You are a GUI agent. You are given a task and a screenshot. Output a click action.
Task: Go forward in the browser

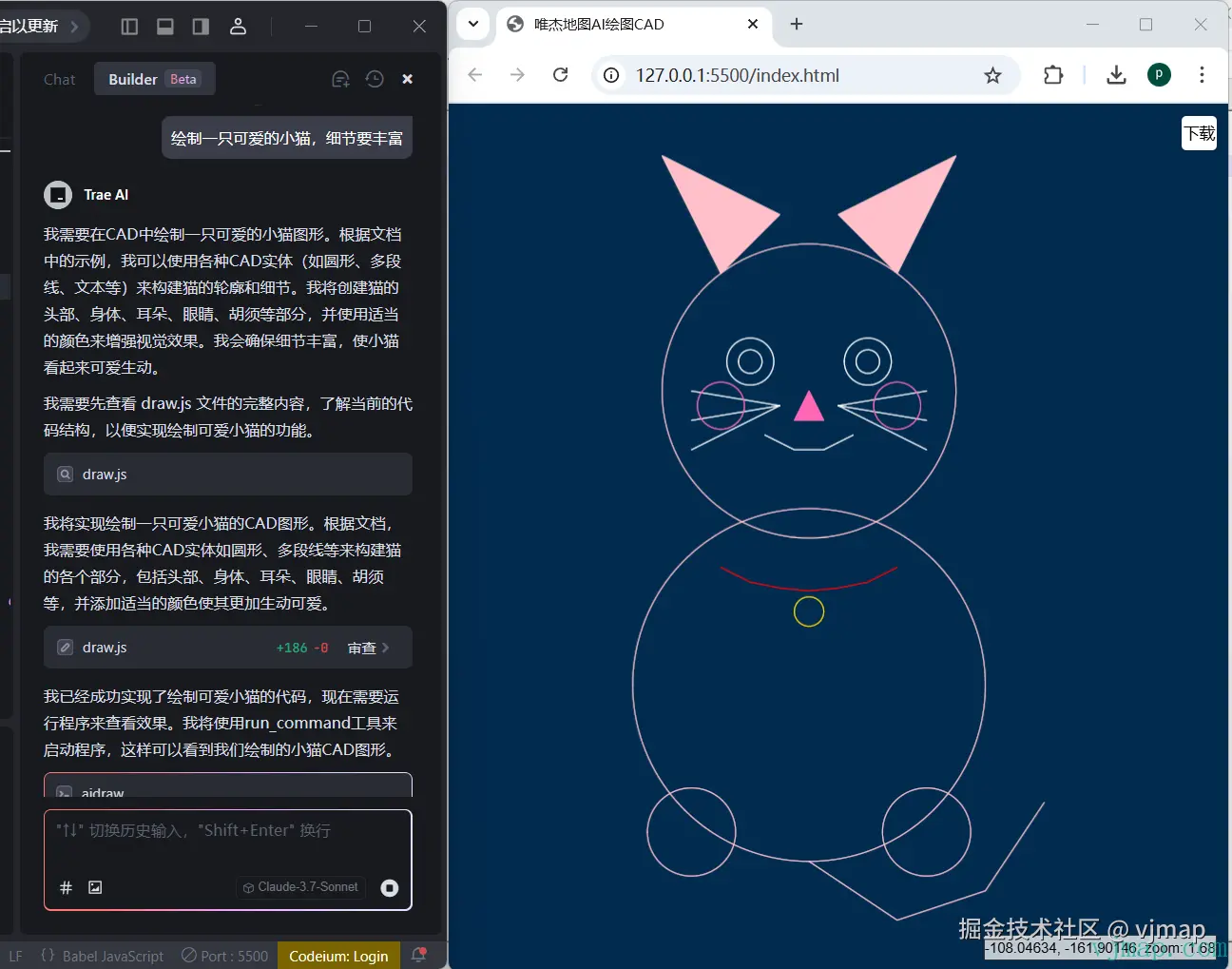[517, 75]
